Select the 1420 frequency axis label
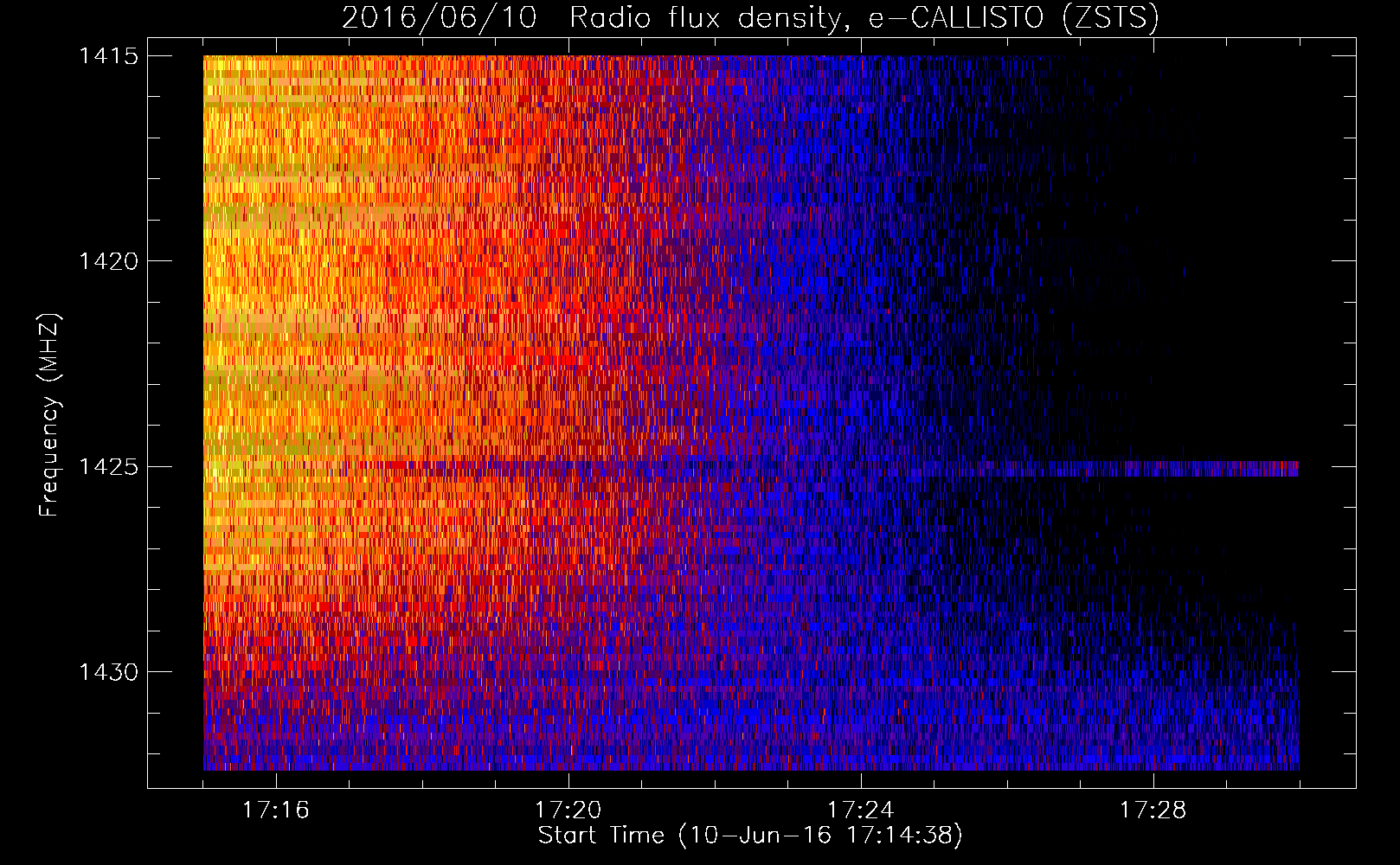This screenshot has width=1400, height=865. click(108, 261)
